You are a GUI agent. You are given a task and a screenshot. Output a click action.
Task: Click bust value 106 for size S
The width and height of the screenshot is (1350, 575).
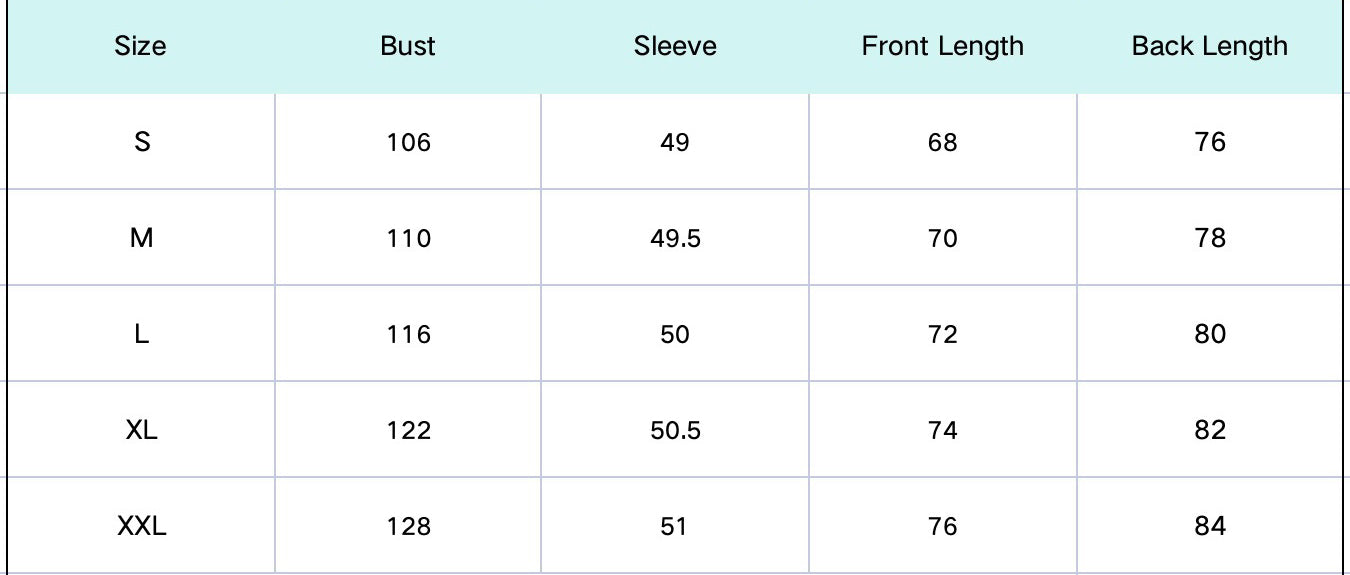tap(408, 143)
